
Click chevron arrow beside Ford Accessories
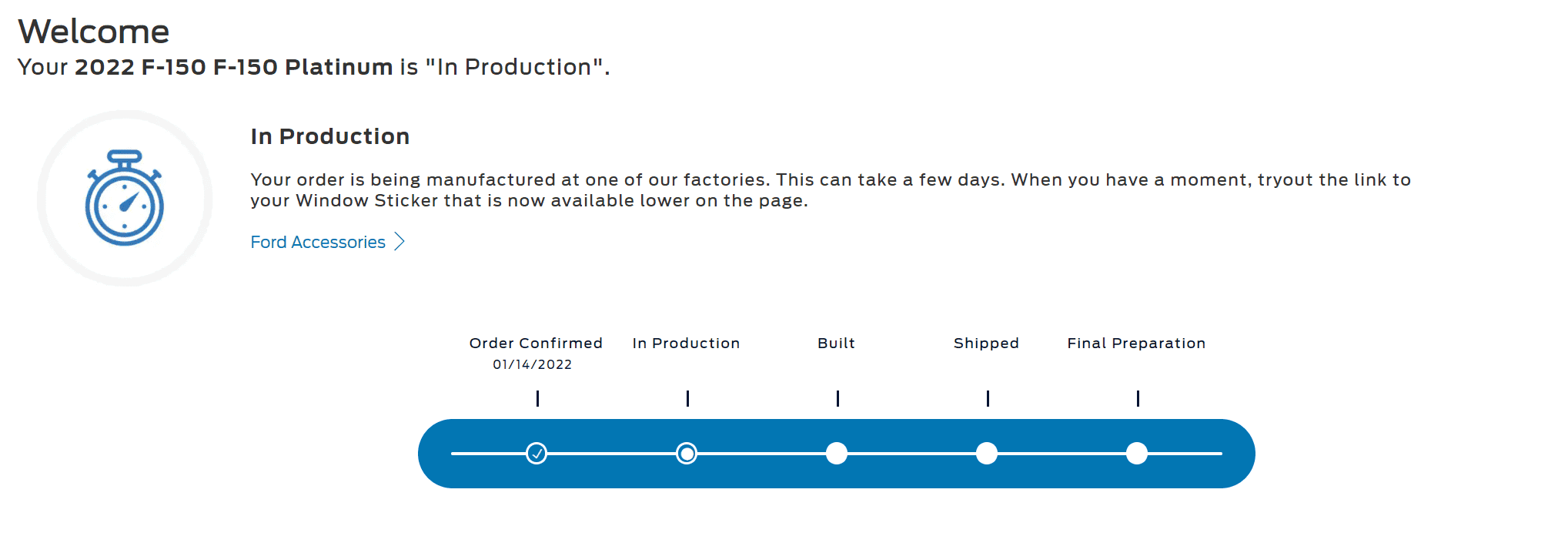coord(400,242)
